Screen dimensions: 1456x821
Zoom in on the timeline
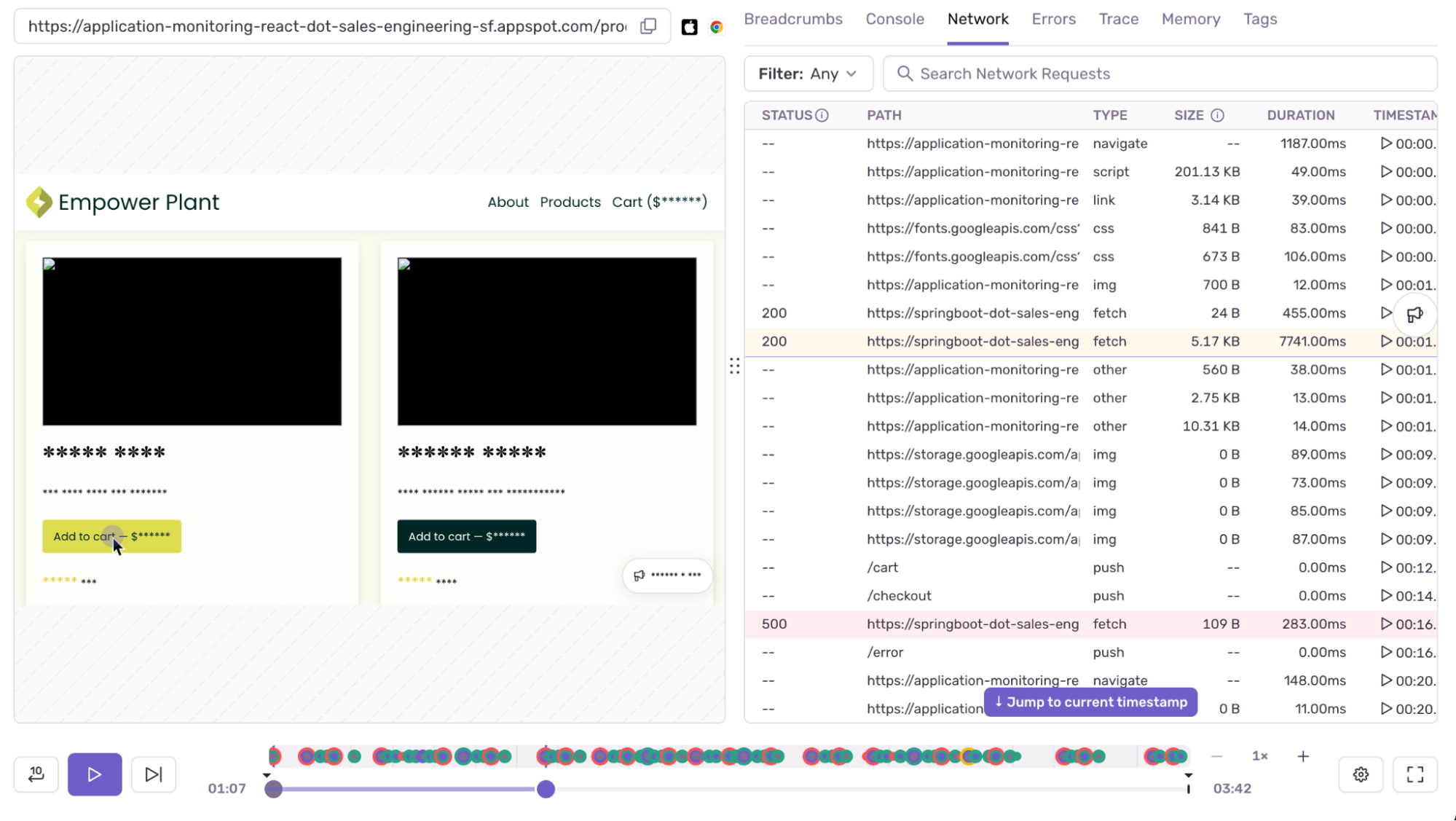(1302, 756)
